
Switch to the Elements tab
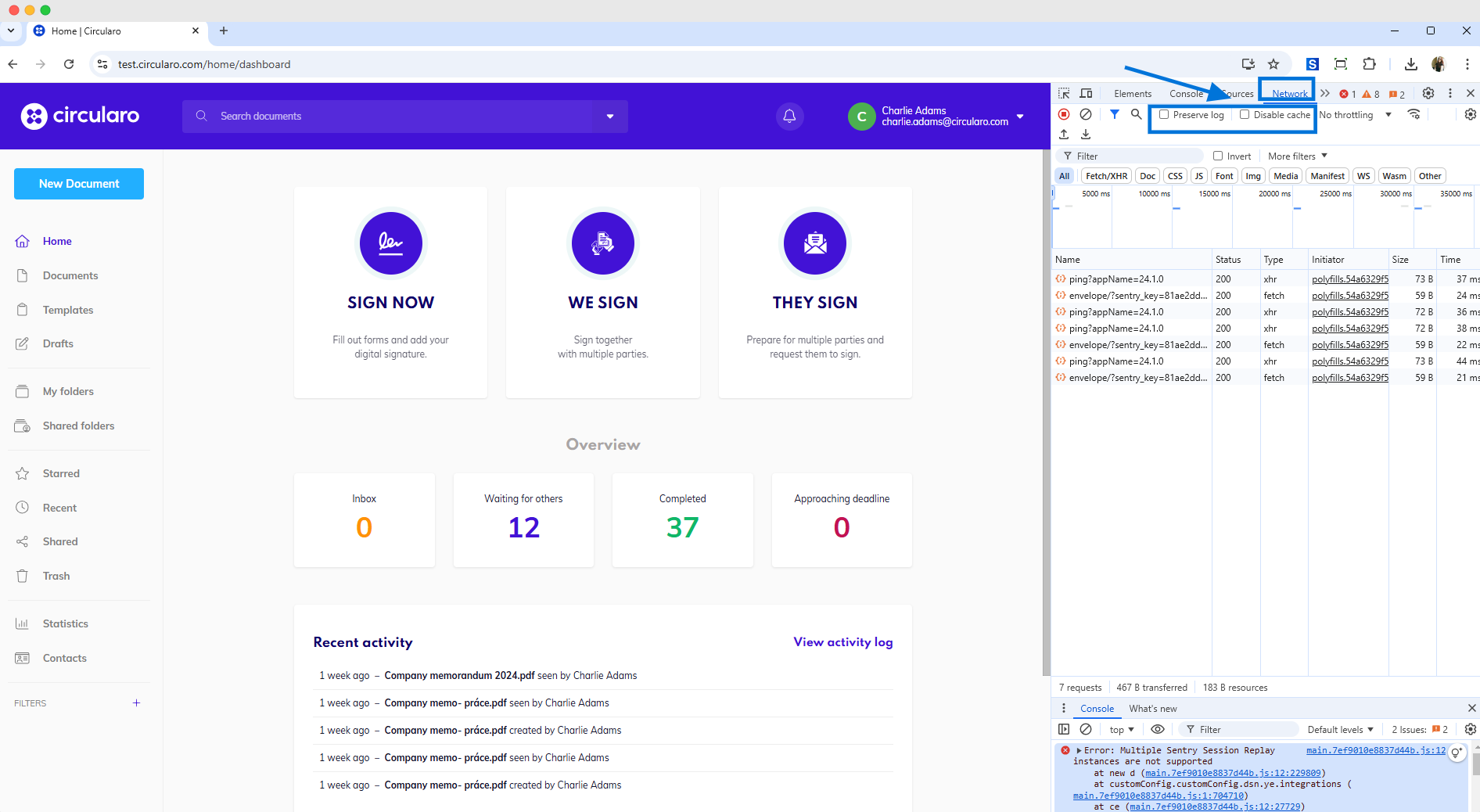(x=1132, y=93)
